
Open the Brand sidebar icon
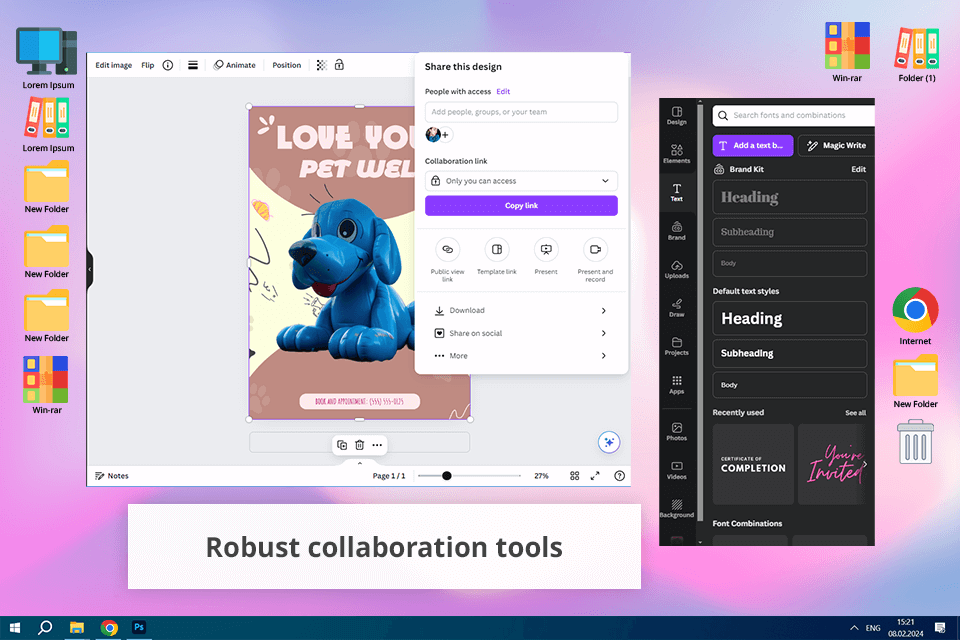pos(677,231)
